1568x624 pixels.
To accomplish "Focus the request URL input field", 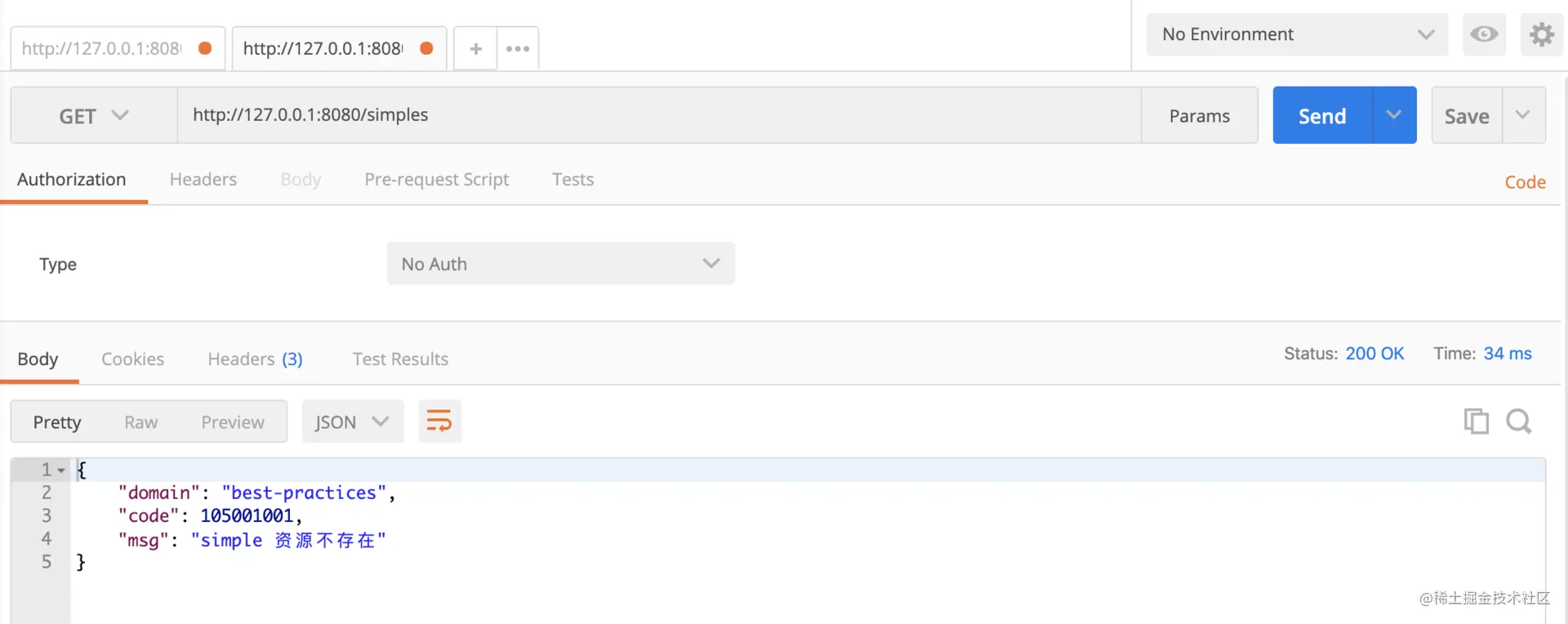I will click(x=659, y=115).
